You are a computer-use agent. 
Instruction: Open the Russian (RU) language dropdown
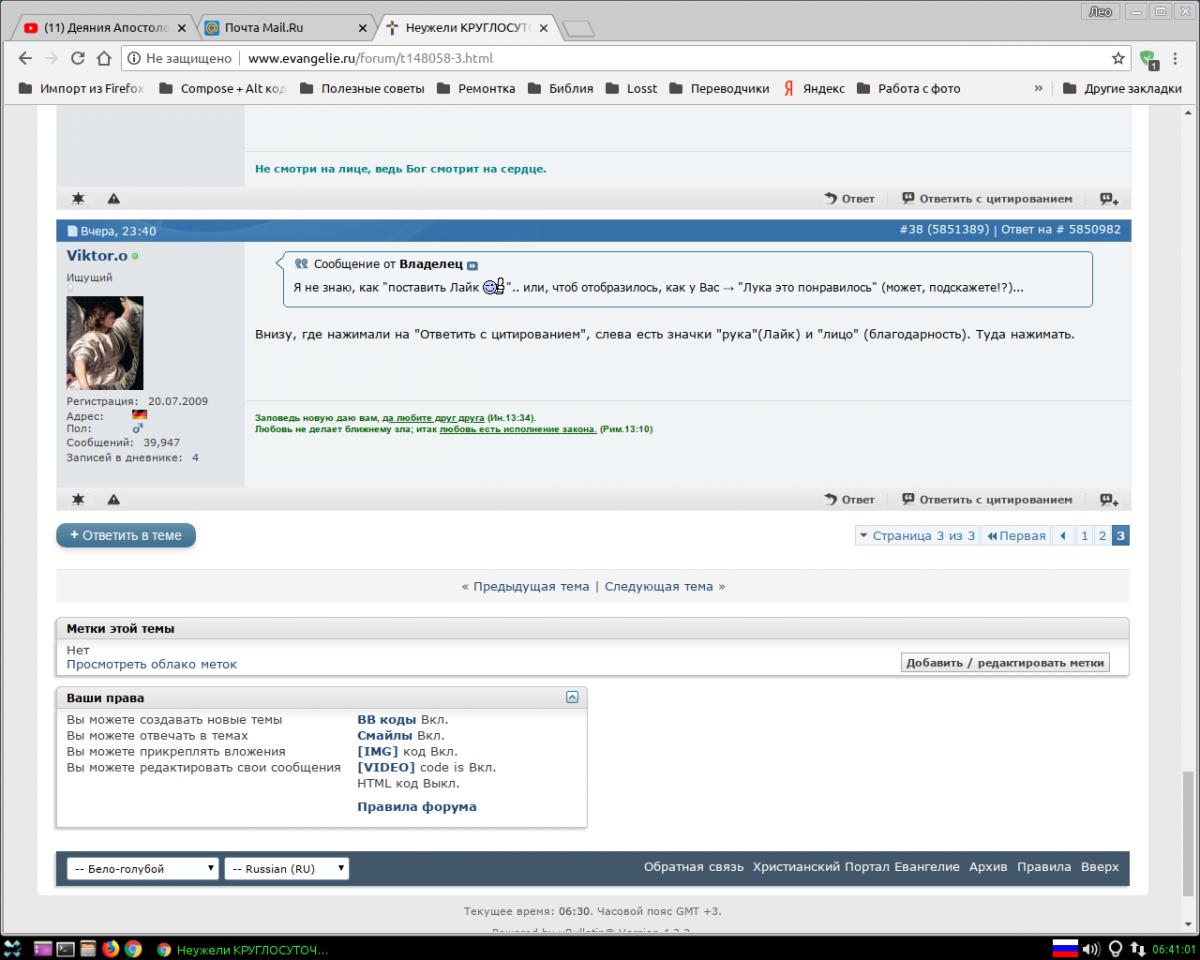286,869
